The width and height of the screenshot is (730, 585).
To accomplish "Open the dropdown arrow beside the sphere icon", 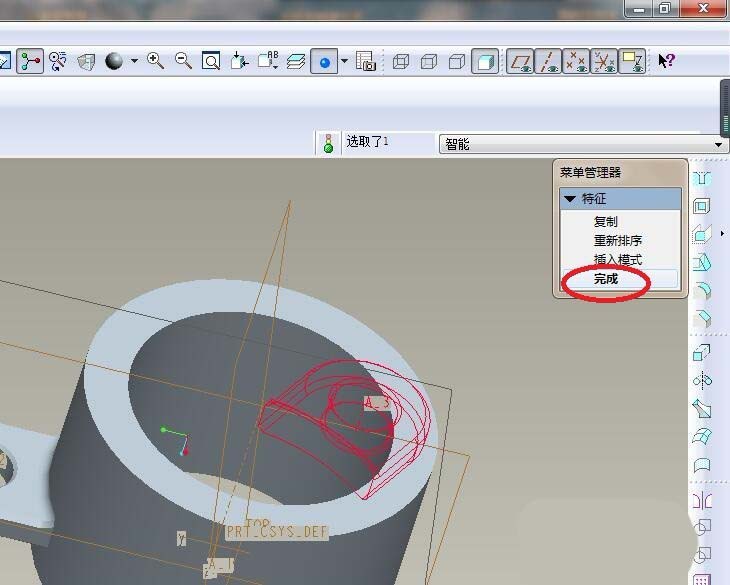I will [135, 61].
